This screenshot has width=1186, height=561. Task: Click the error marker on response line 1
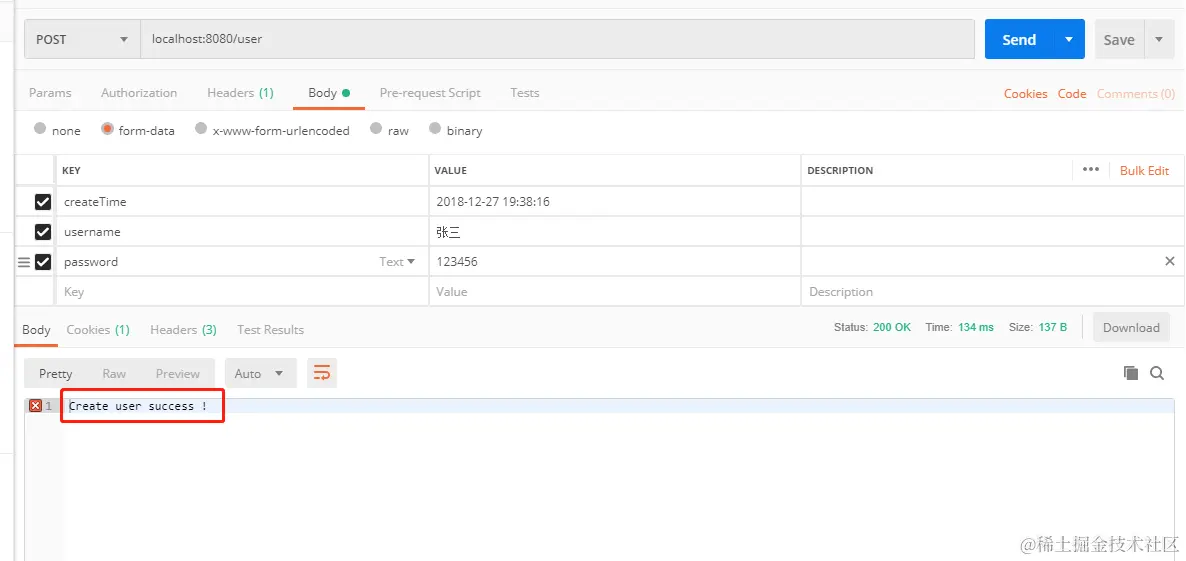[35, 406]
